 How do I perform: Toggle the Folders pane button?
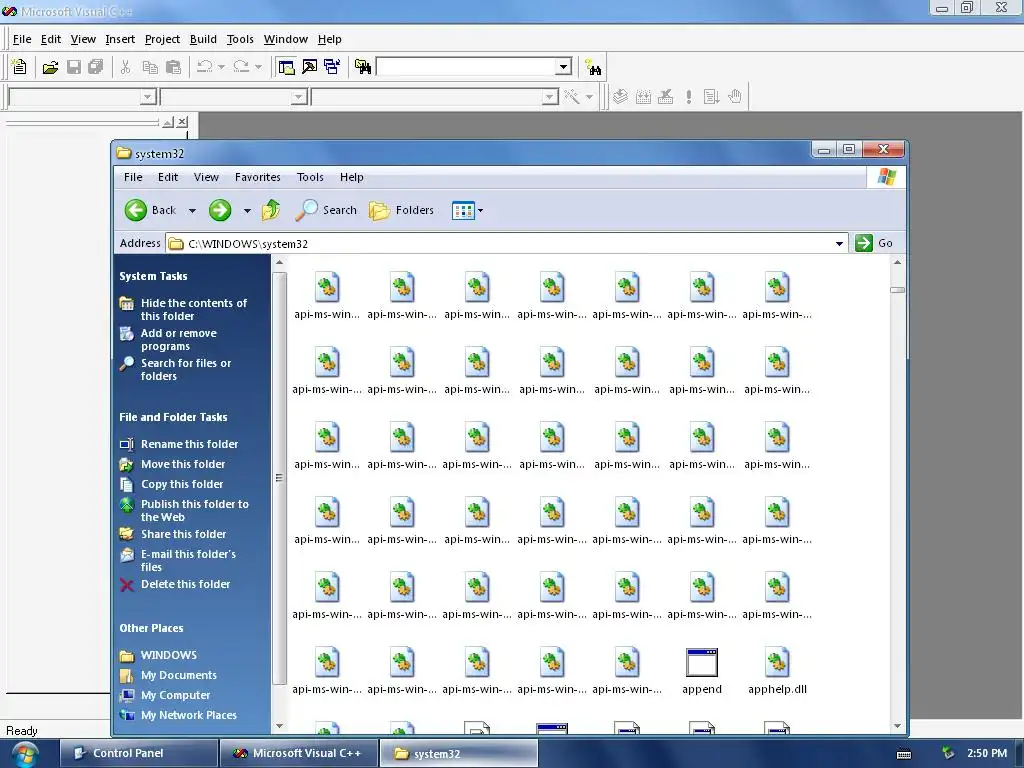tap(401, 210)
